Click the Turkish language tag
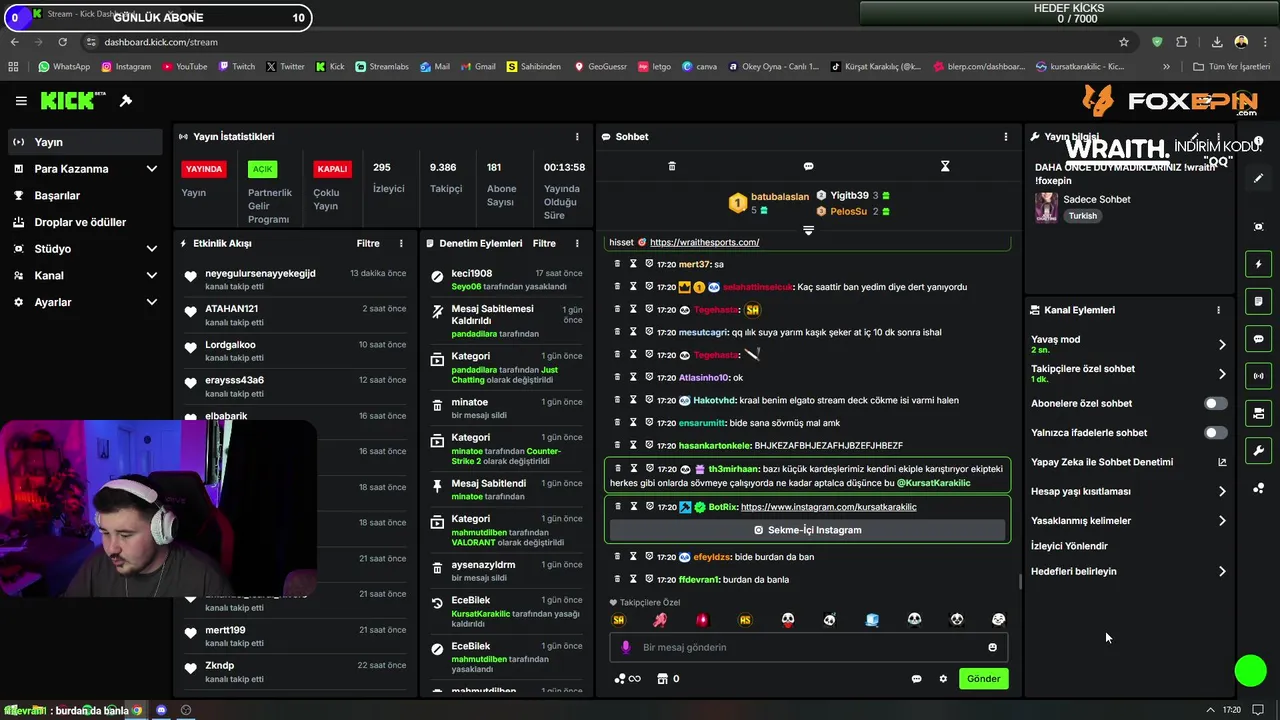Screen dimensions: 1280x720 tap(1082, 216)
